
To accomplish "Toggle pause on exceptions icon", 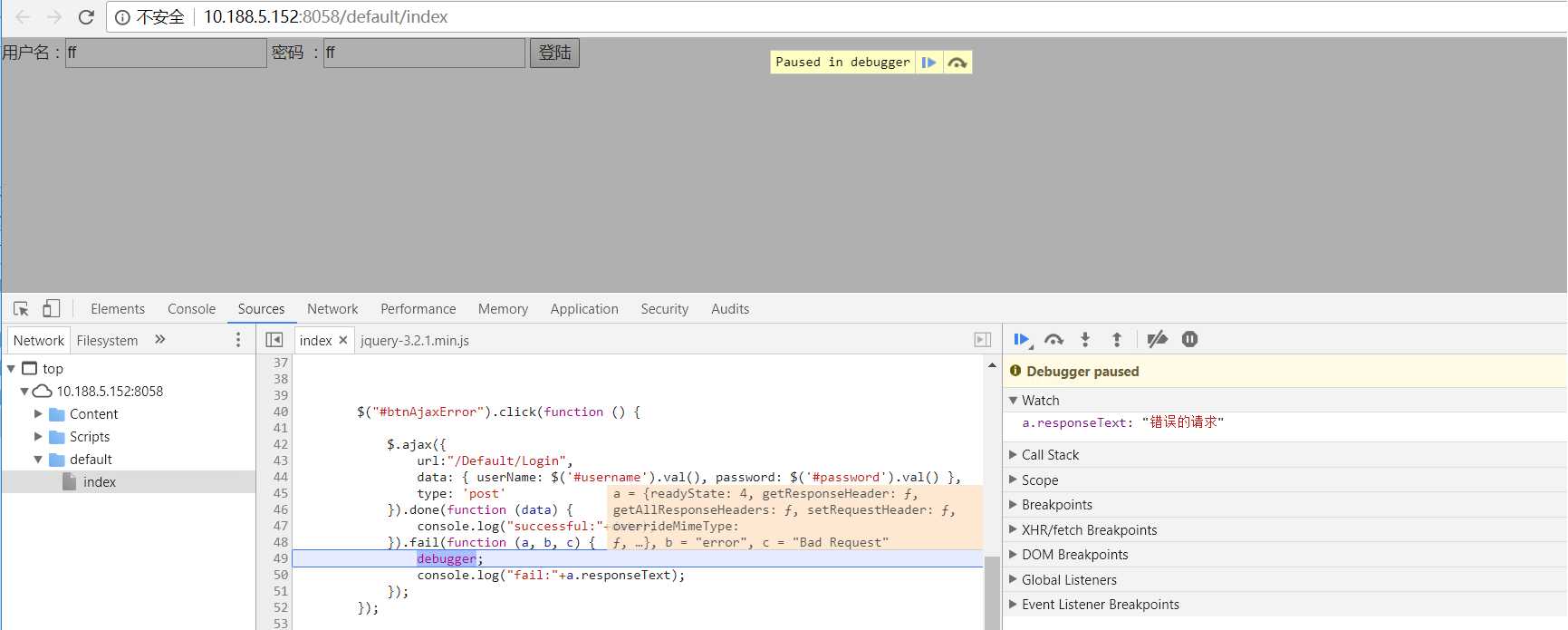I will pos(1190,339).
